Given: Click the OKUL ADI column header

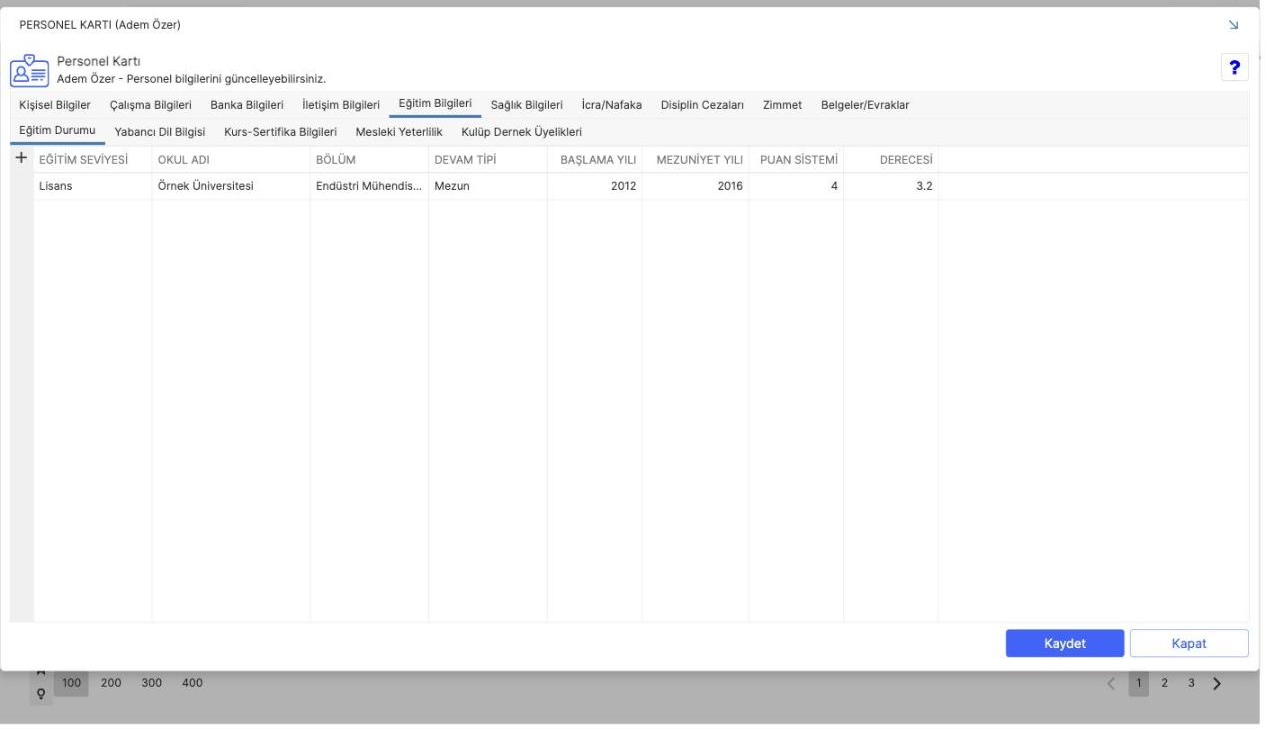Looking at the screenshot, I should point(231,159).
